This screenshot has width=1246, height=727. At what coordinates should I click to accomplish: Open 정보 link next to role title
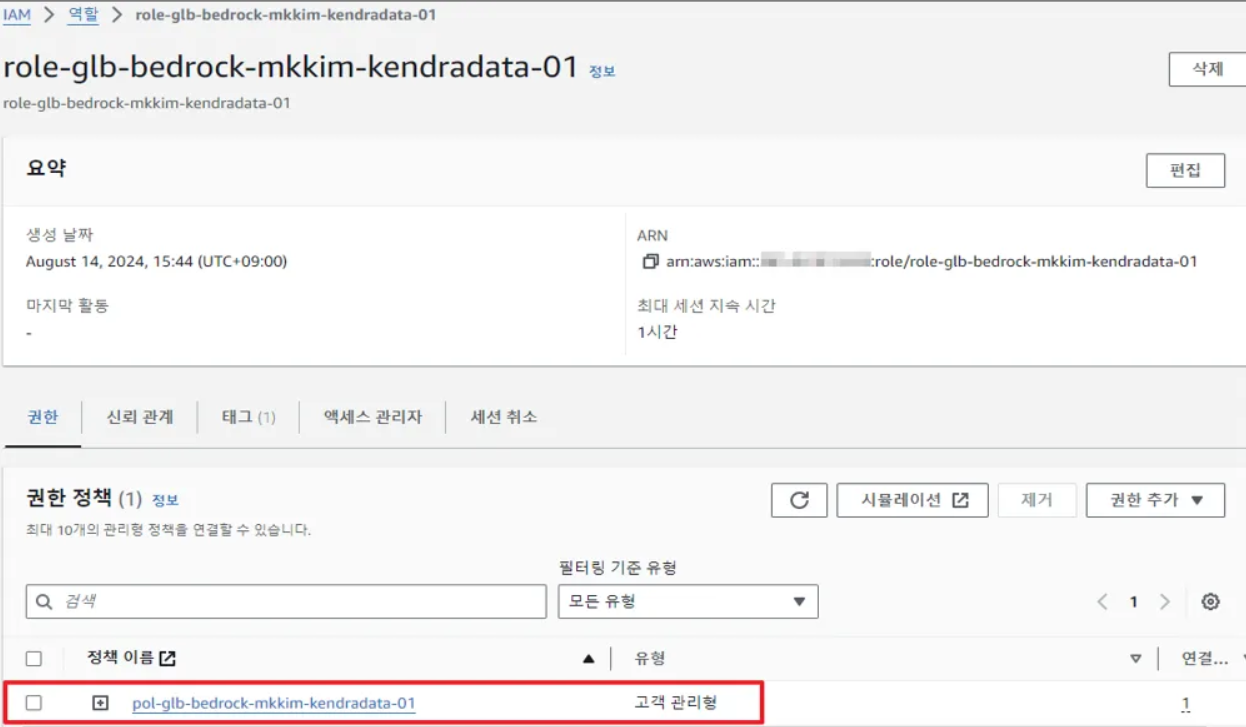point(602,72)
